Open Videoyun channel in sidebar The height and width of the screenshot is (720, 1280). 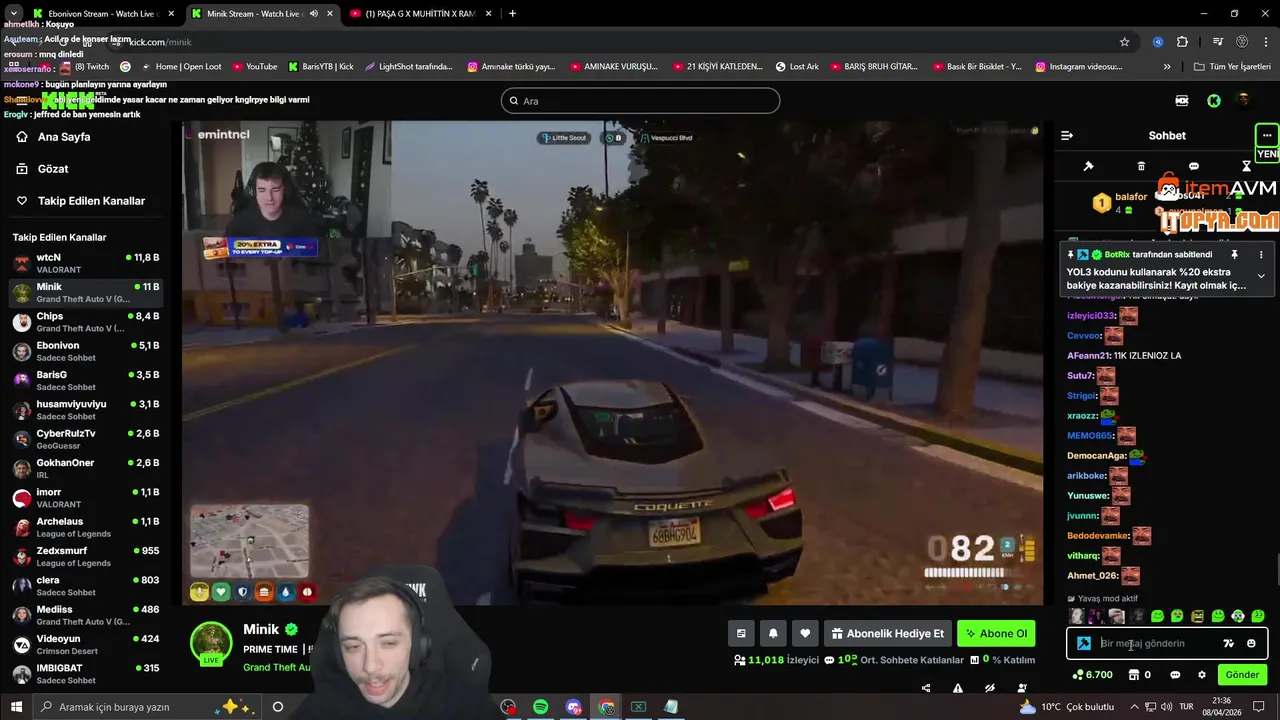[85, 645]
